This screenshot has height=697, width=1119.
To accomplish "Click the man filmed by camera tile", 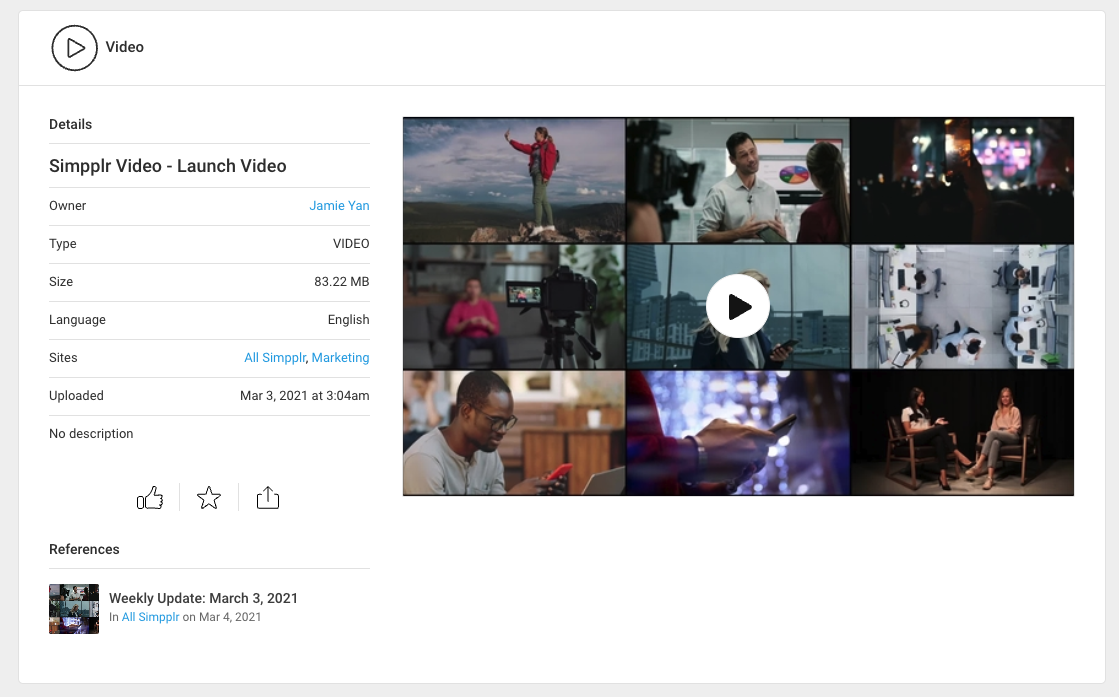I will pos(514,306).
